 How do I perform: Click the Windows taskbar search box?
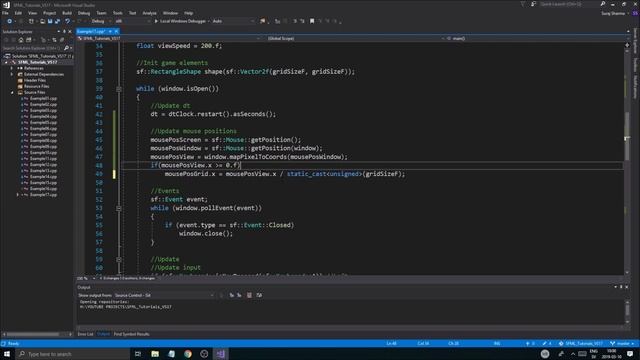pos(73,354)
